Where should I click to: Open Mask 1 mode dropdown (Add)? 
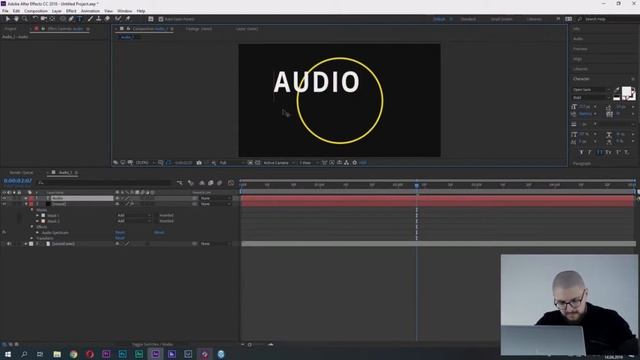pos(134,216)
